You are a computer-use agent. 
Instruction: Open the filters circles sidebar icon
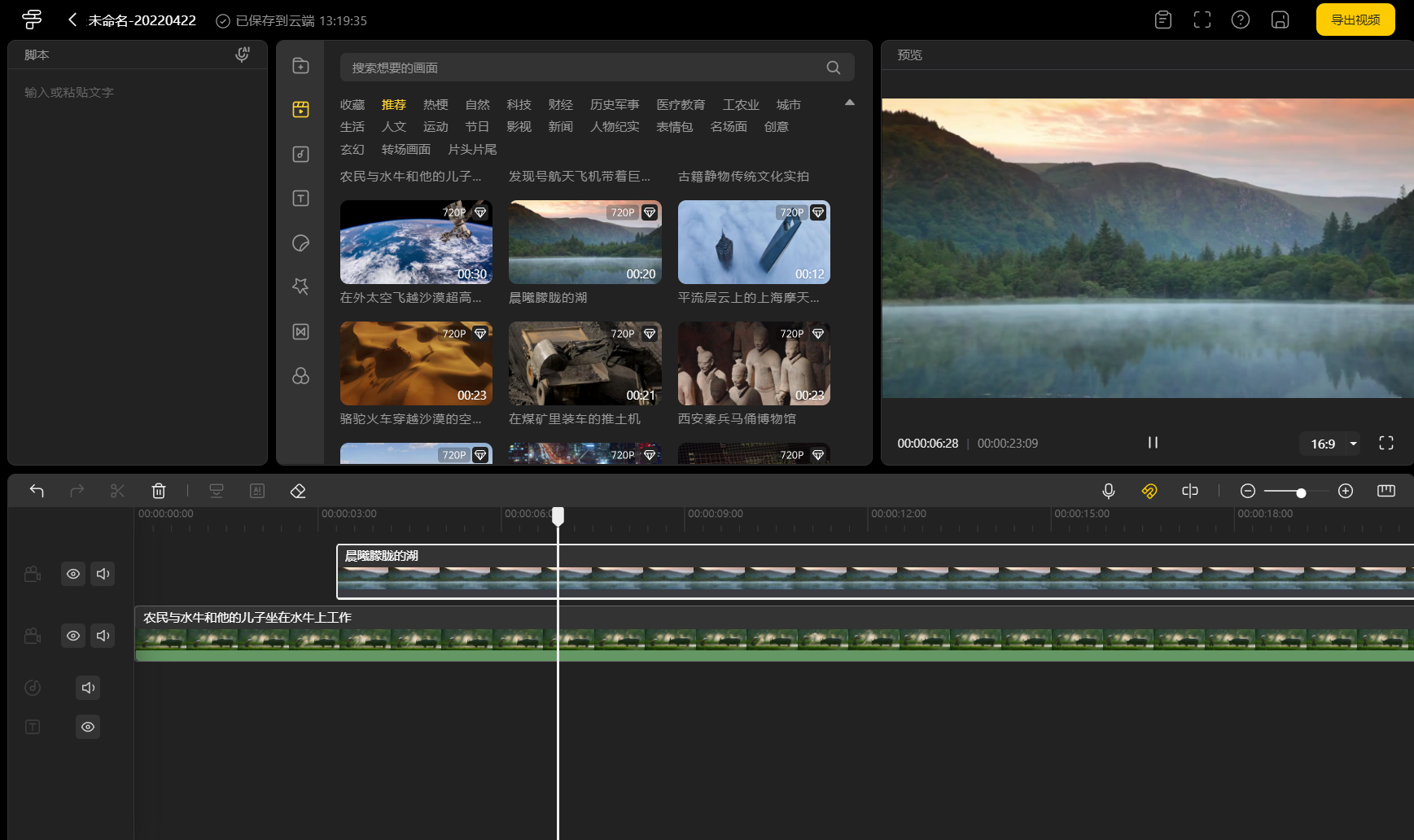tap(300, 375)
